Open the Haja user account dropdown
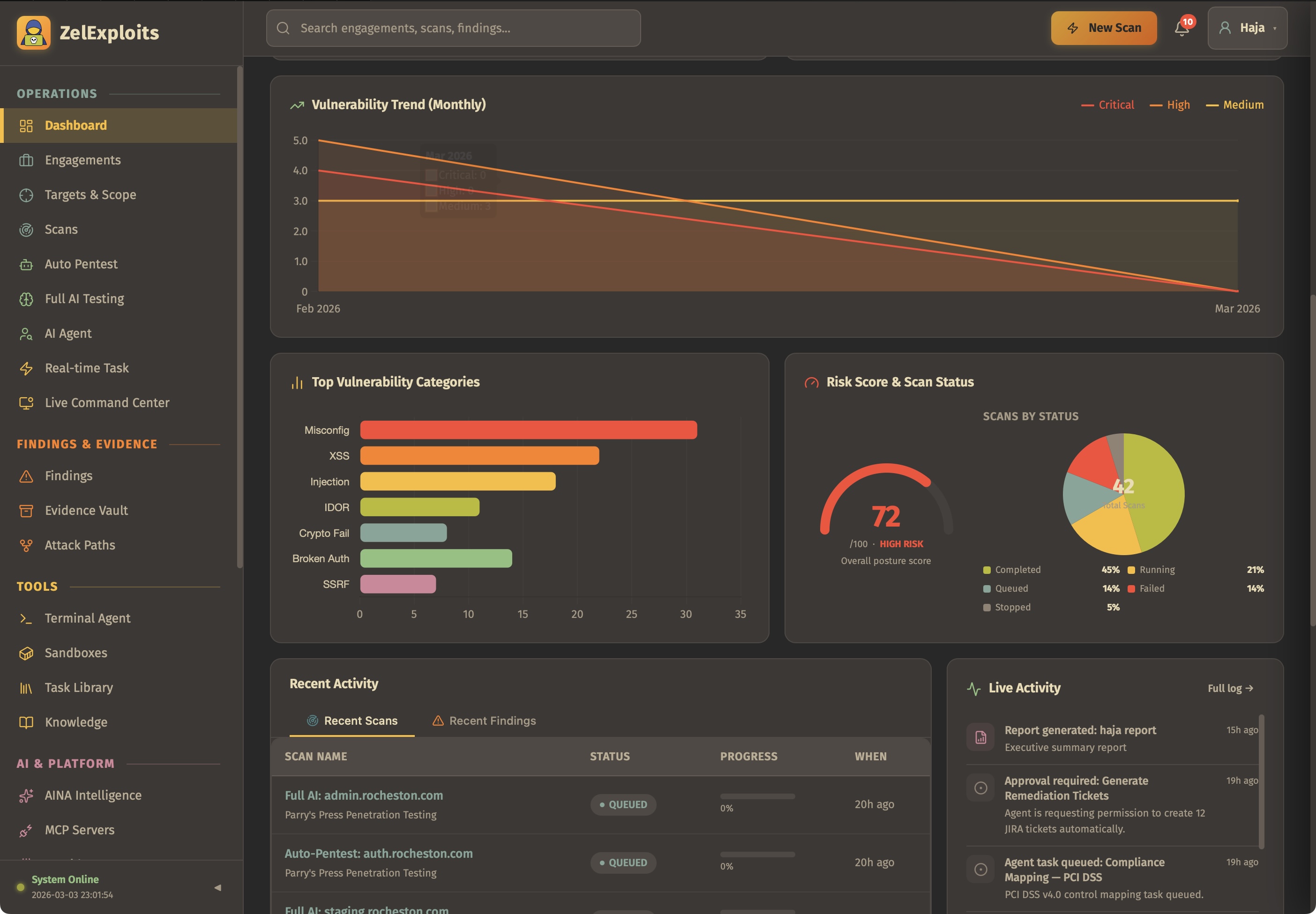1316x914 pixels. 1247,28
